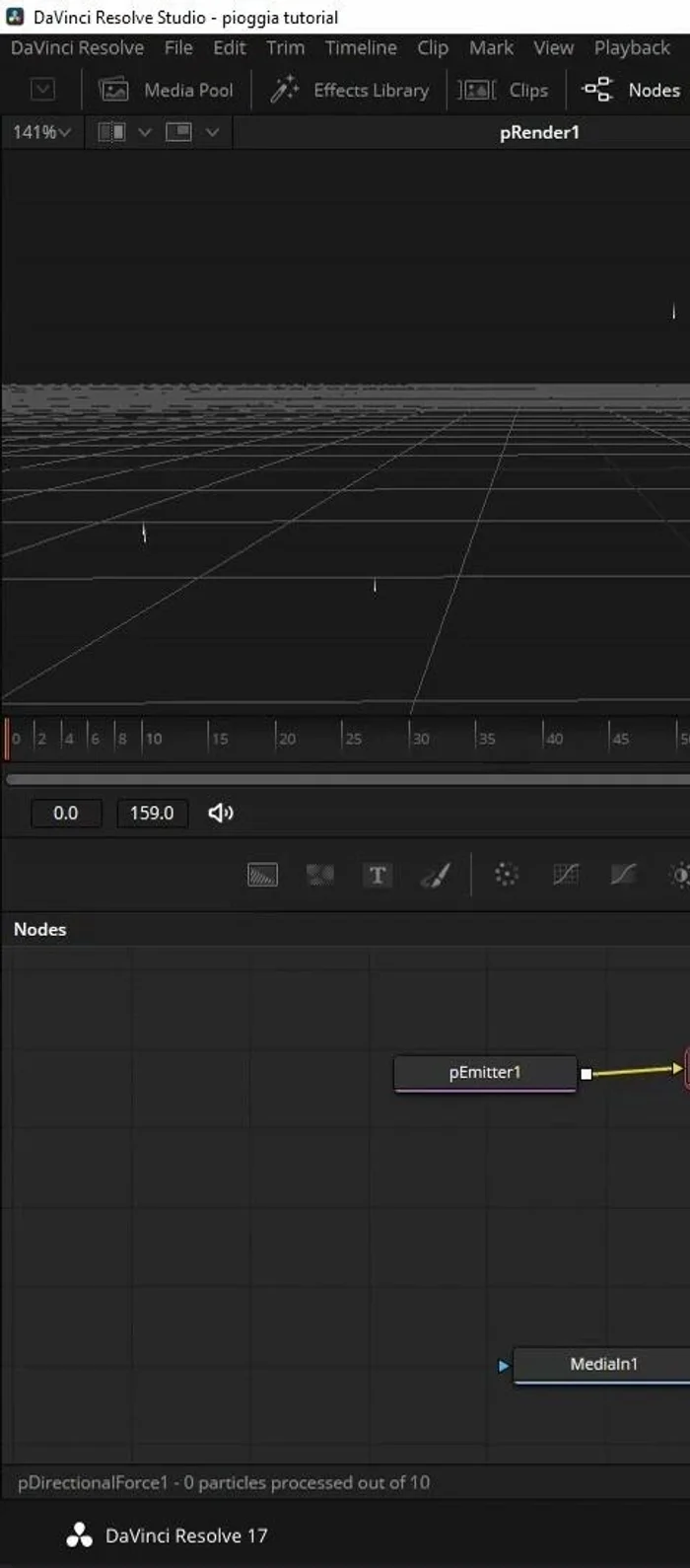This screenshot has height=1568, width=690.
Task: Click the DaVinci Resolve 17 logo icon
Action: coord(79,1535)
